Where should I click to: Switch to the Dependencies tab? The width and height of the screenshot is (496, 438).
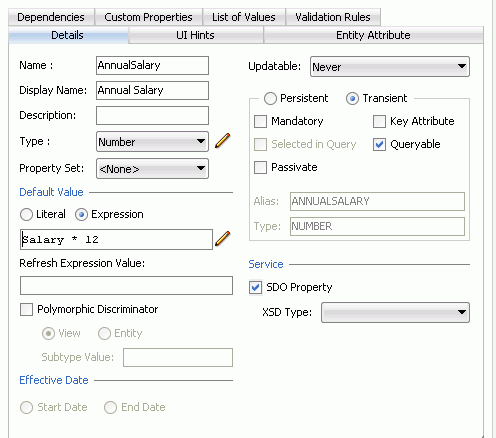(x=51, y=17)
